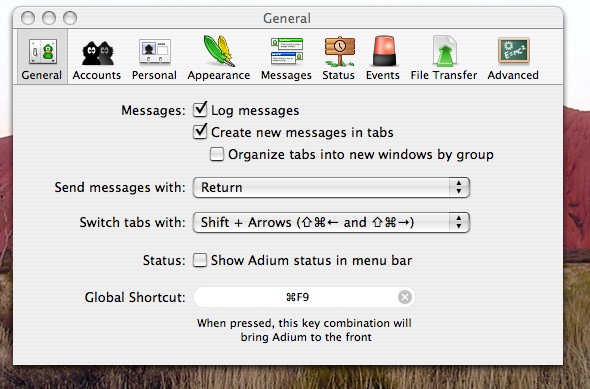Screen dimensions: 590x389
Task: Open the Accounts preferences pane
Action: click(97, 58)
